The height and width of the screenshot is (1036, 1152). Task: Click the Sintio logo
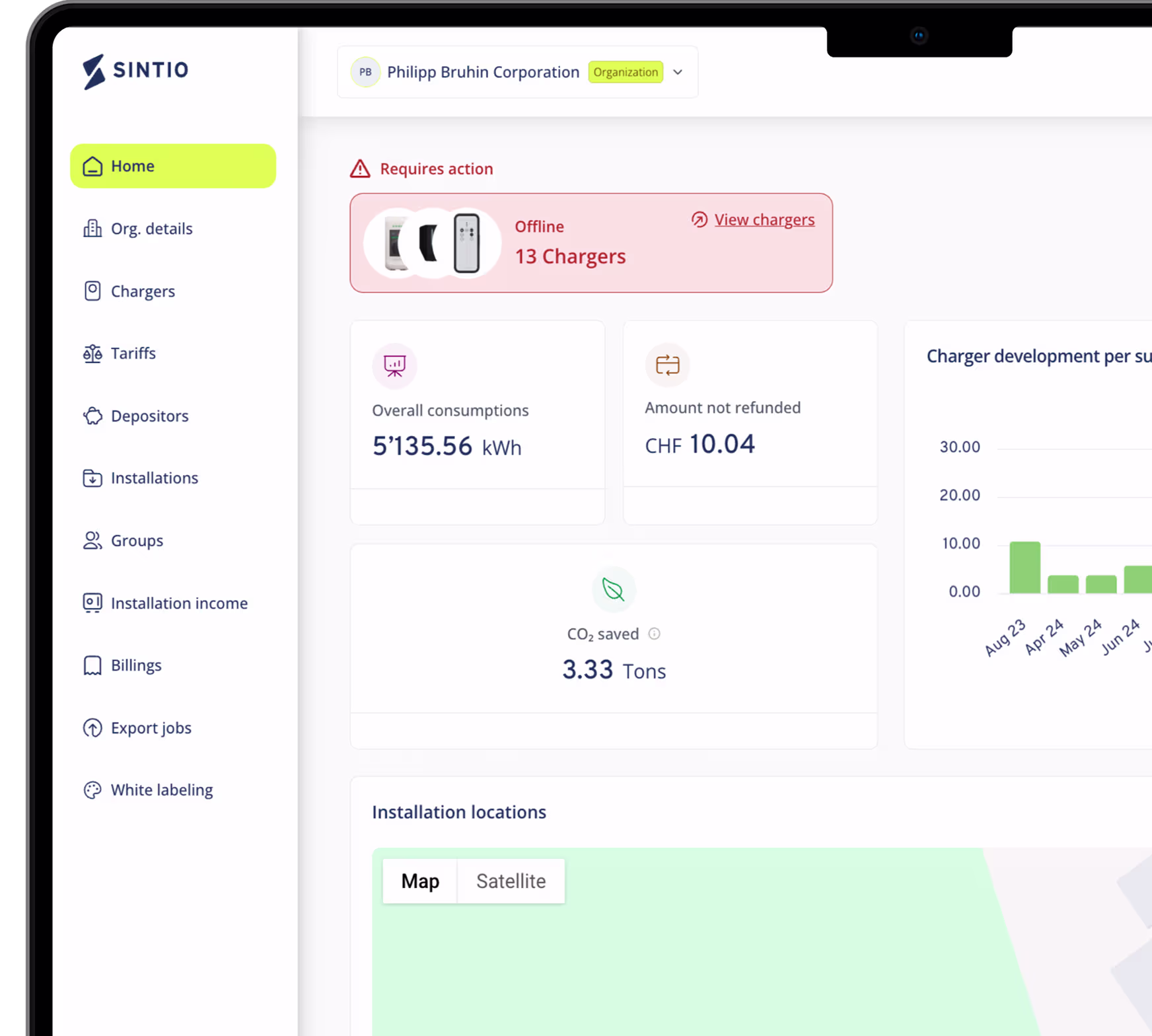(135, 71)
